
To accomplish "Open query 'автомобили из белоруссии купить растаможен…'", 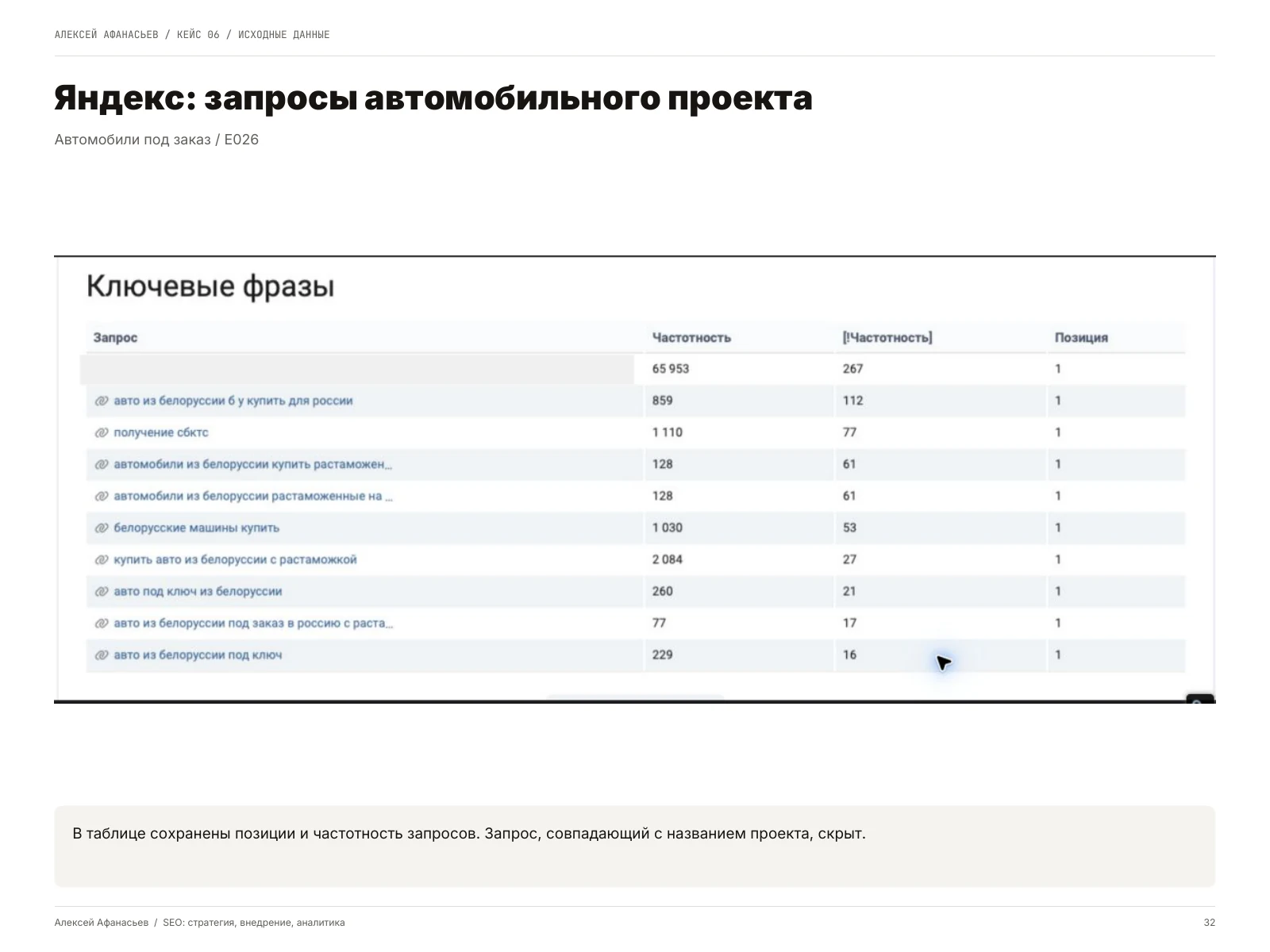I will pos(252,464).
